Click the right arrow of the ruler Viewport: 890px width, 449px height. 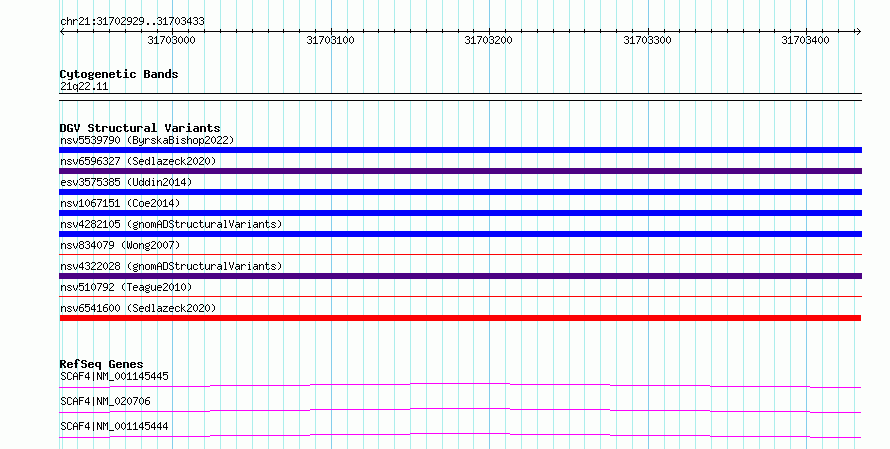coord(858,32)
